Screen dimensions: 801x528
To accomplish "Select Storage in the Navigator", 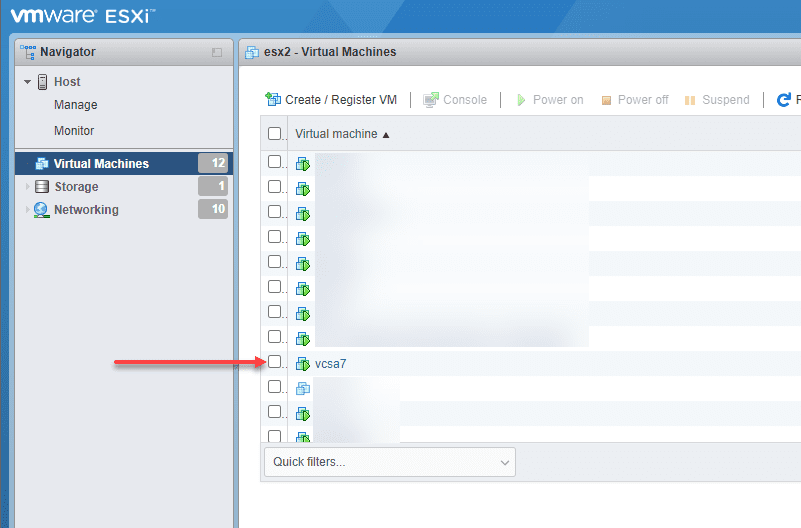I will point(124,186).
